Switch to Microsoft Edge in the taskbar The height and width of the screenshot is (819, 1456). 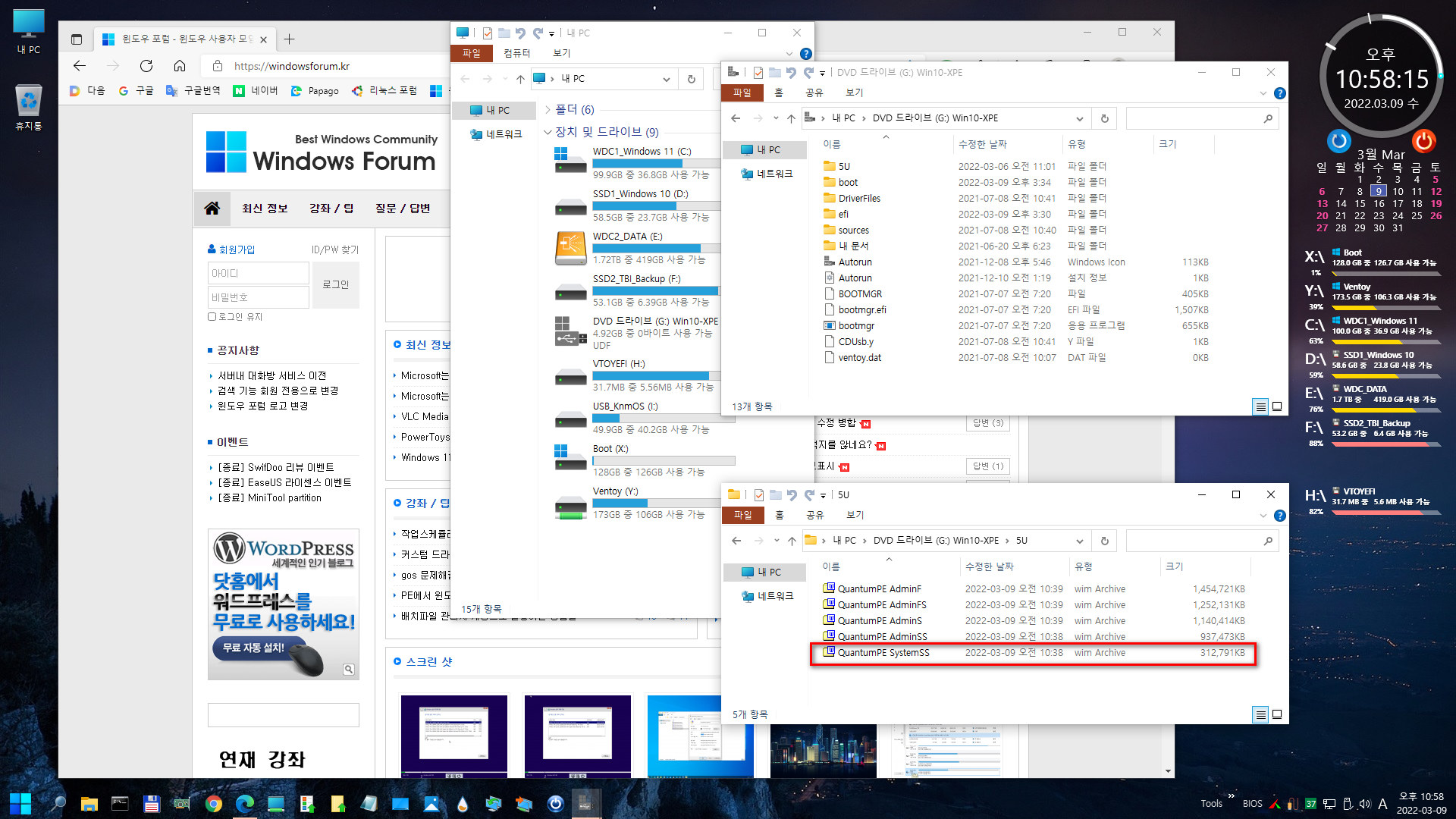click(x=244, y=803)
